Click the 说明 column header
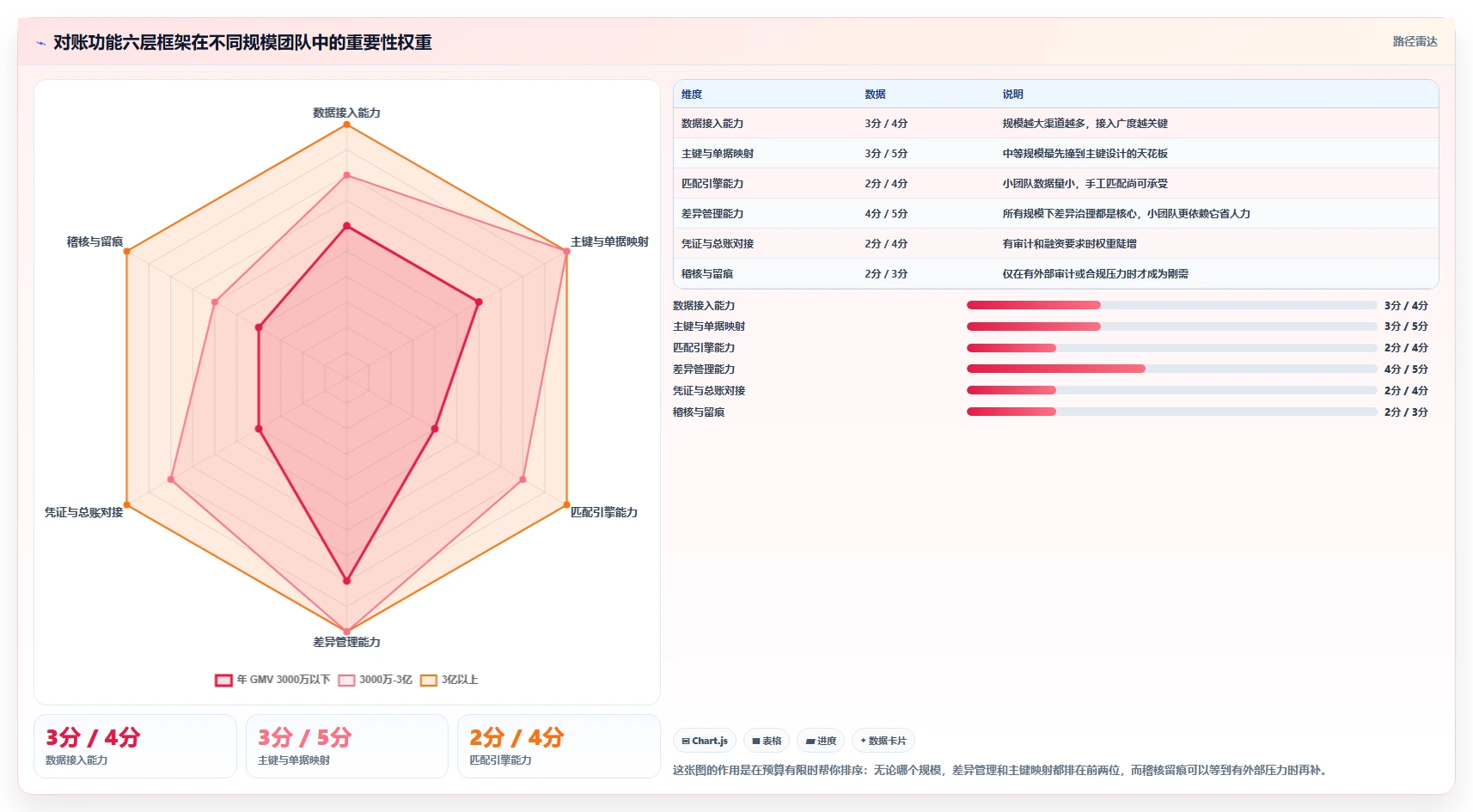The image size is (1473, 812). tap(1012, 95)
